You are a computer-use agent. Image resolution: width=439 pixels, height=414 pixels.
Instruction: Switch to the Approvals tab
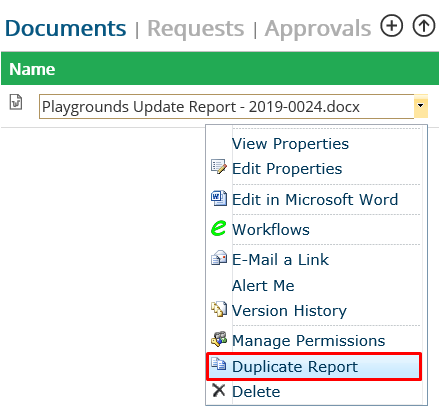318,29
